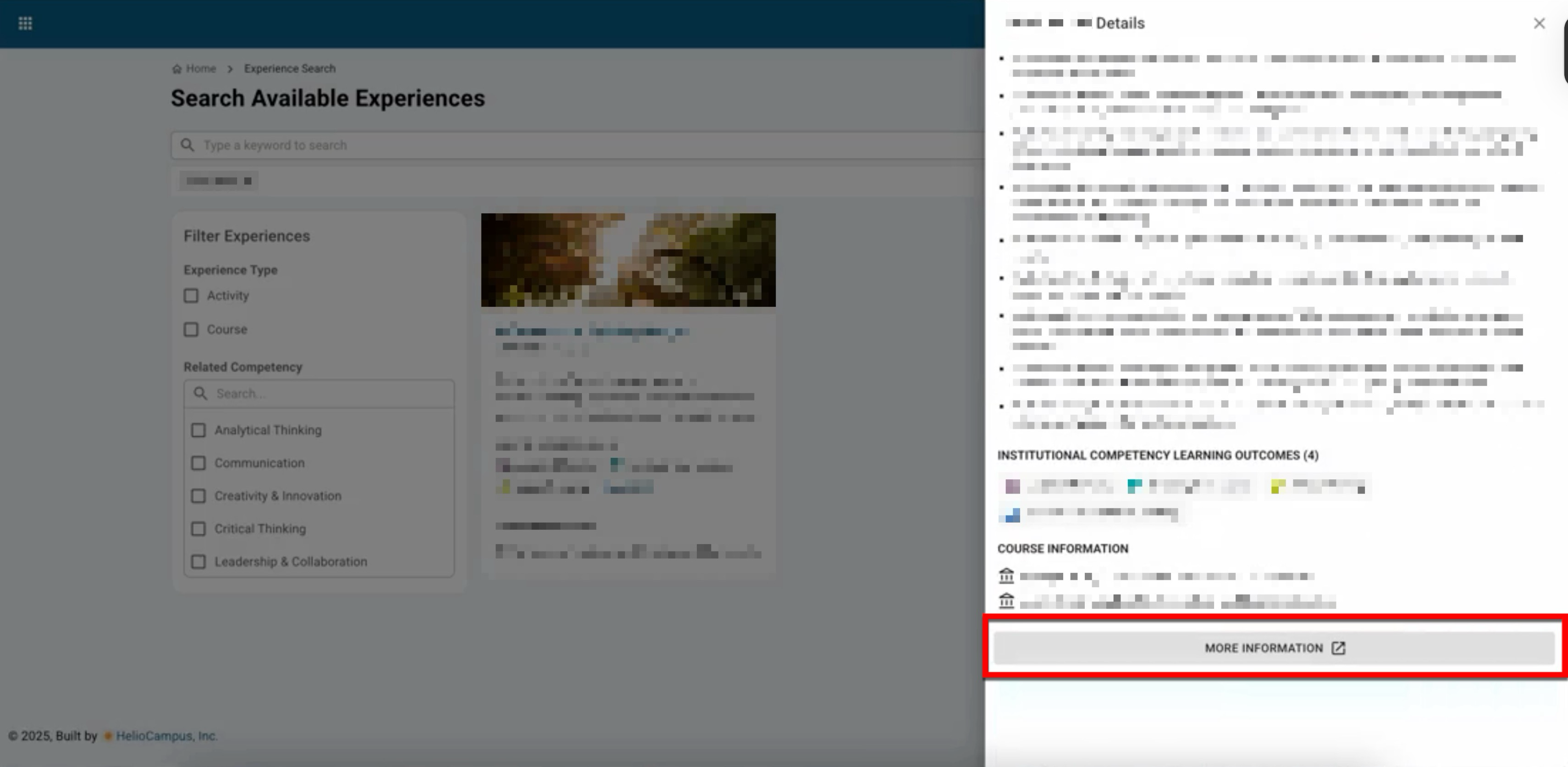Click the competency search magnifier icon
The width and height of the screenshot is (1568, 767).
pyautogui.click(x=200, y=394)
